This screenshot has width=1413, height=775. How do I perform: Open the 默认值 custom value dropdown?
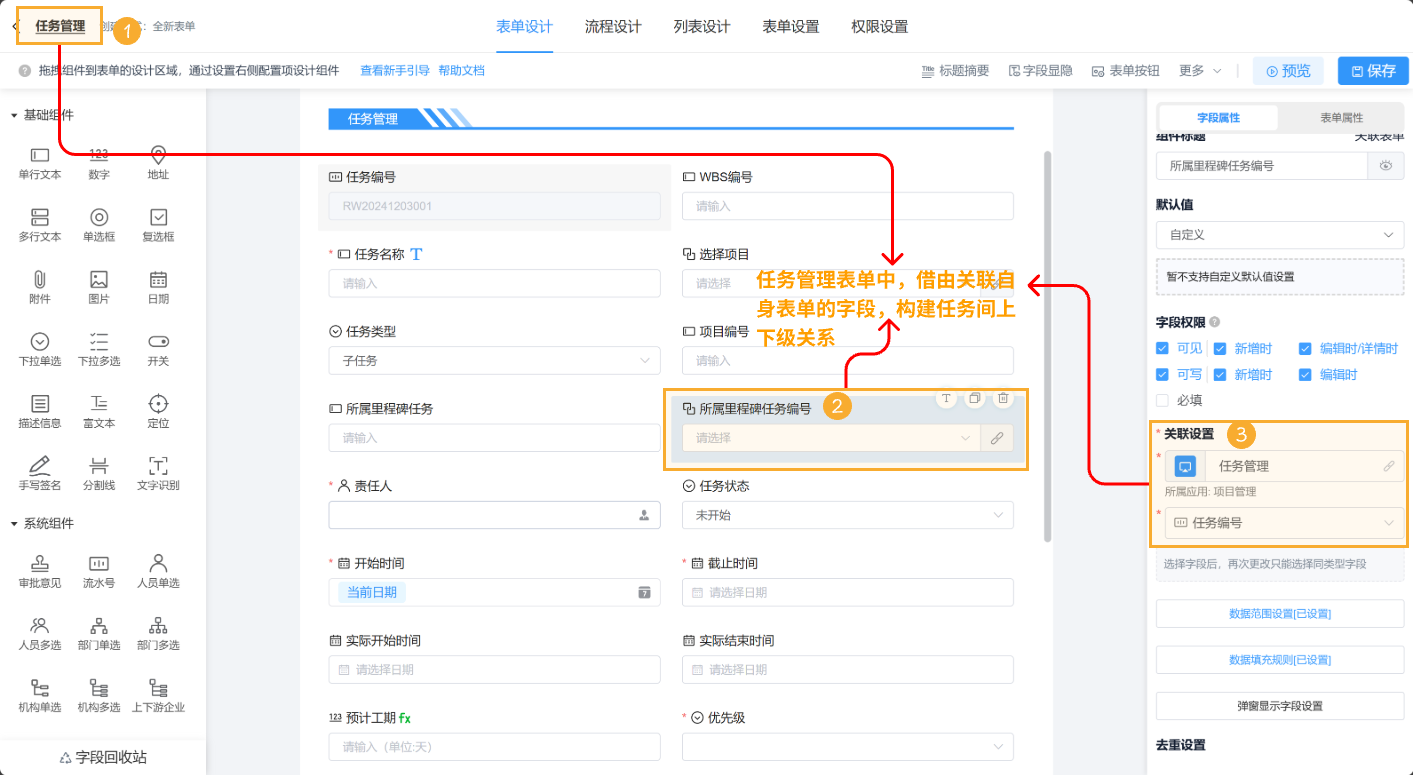coord(1280,234)
